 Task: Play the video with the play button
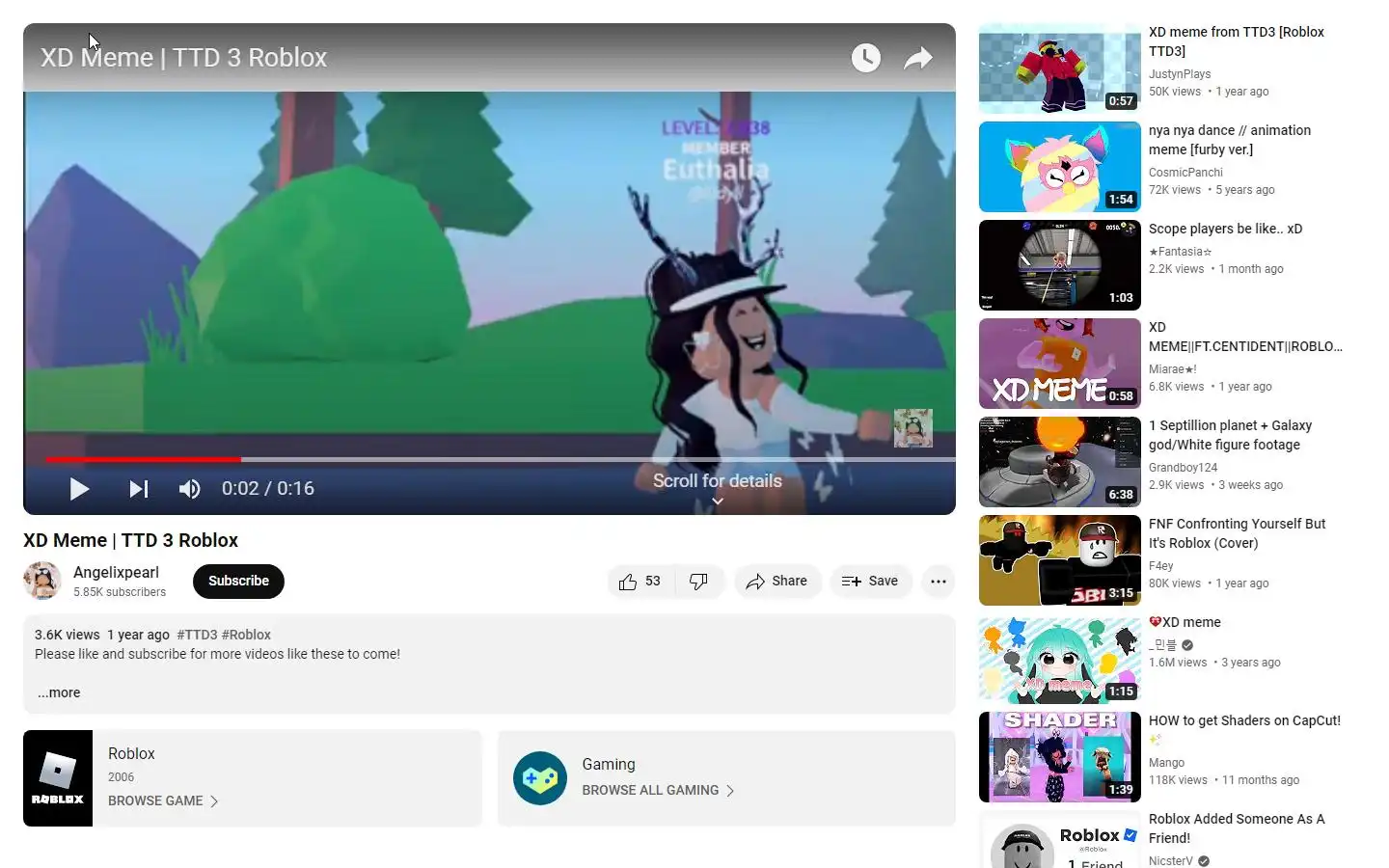(x=79, y=489)
